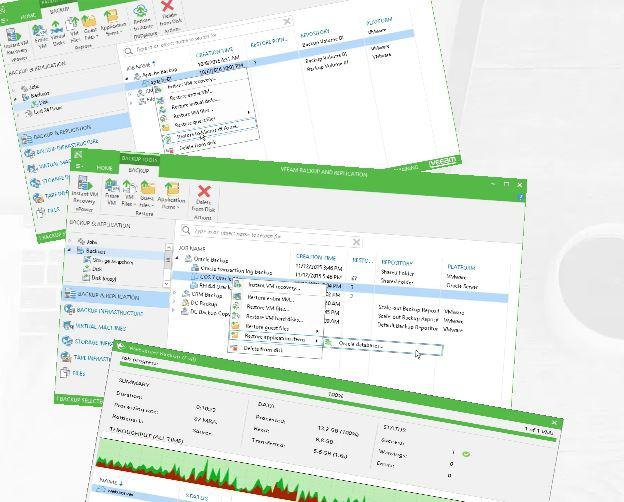624x502 pixels.
Task: Click Application Items icon in middle window
Action: 172,189
